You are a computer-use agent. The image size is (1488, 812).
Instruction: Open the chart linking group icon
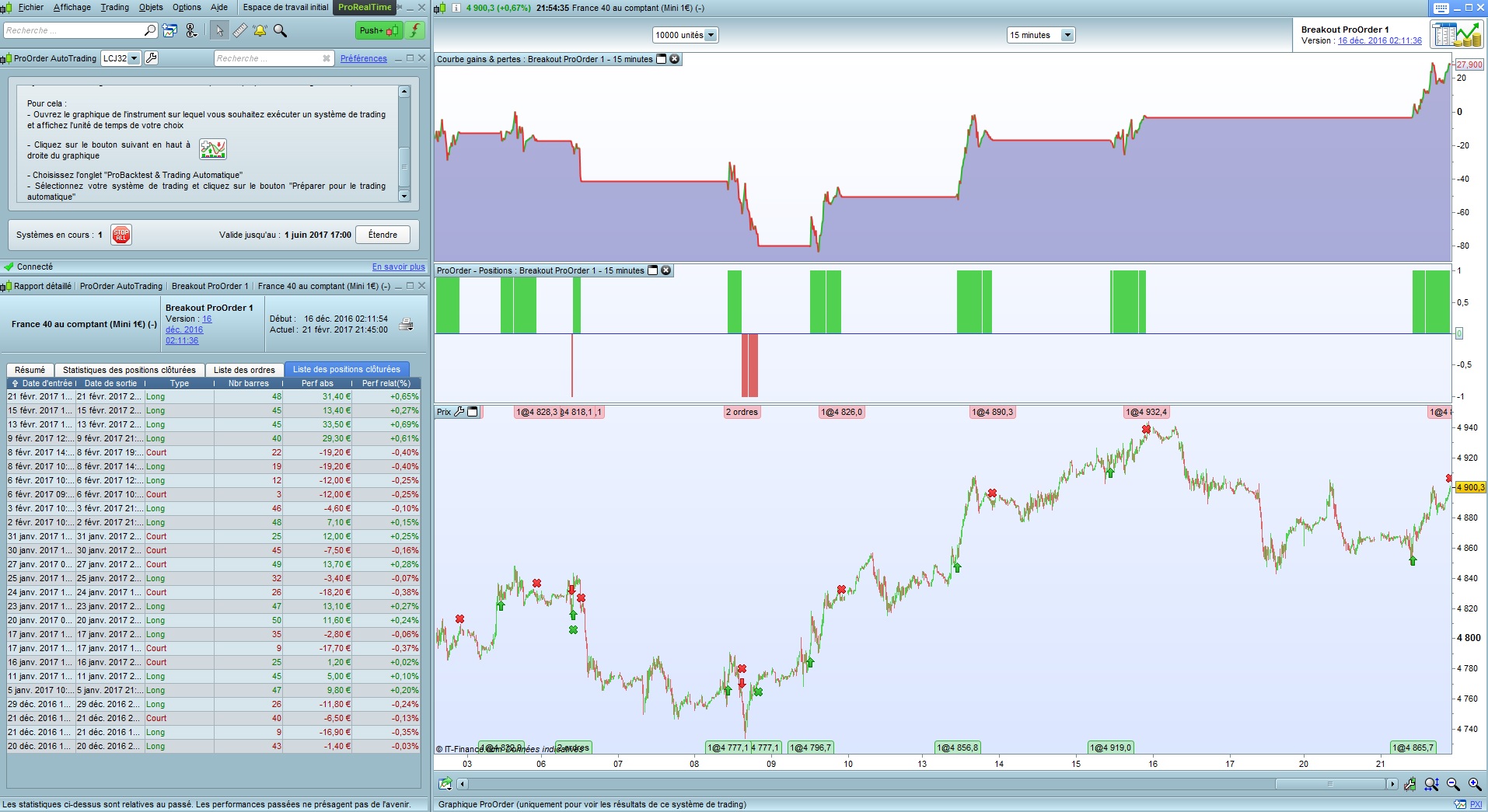pos(190,30)
